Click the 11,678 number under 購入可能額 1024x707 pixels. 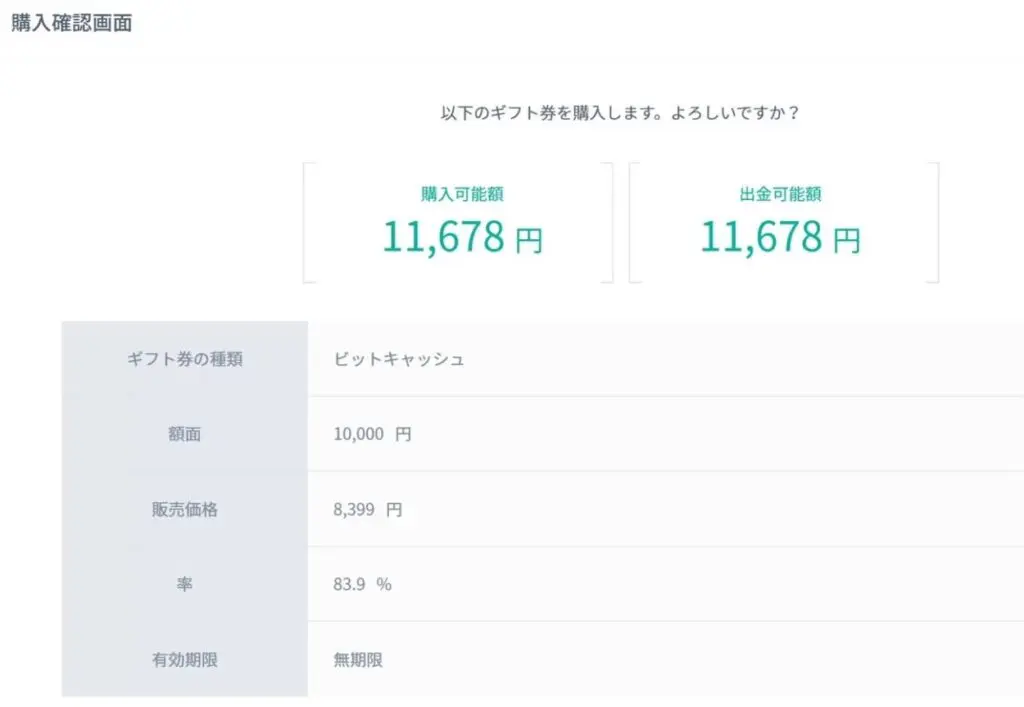[x=443, y=237]
